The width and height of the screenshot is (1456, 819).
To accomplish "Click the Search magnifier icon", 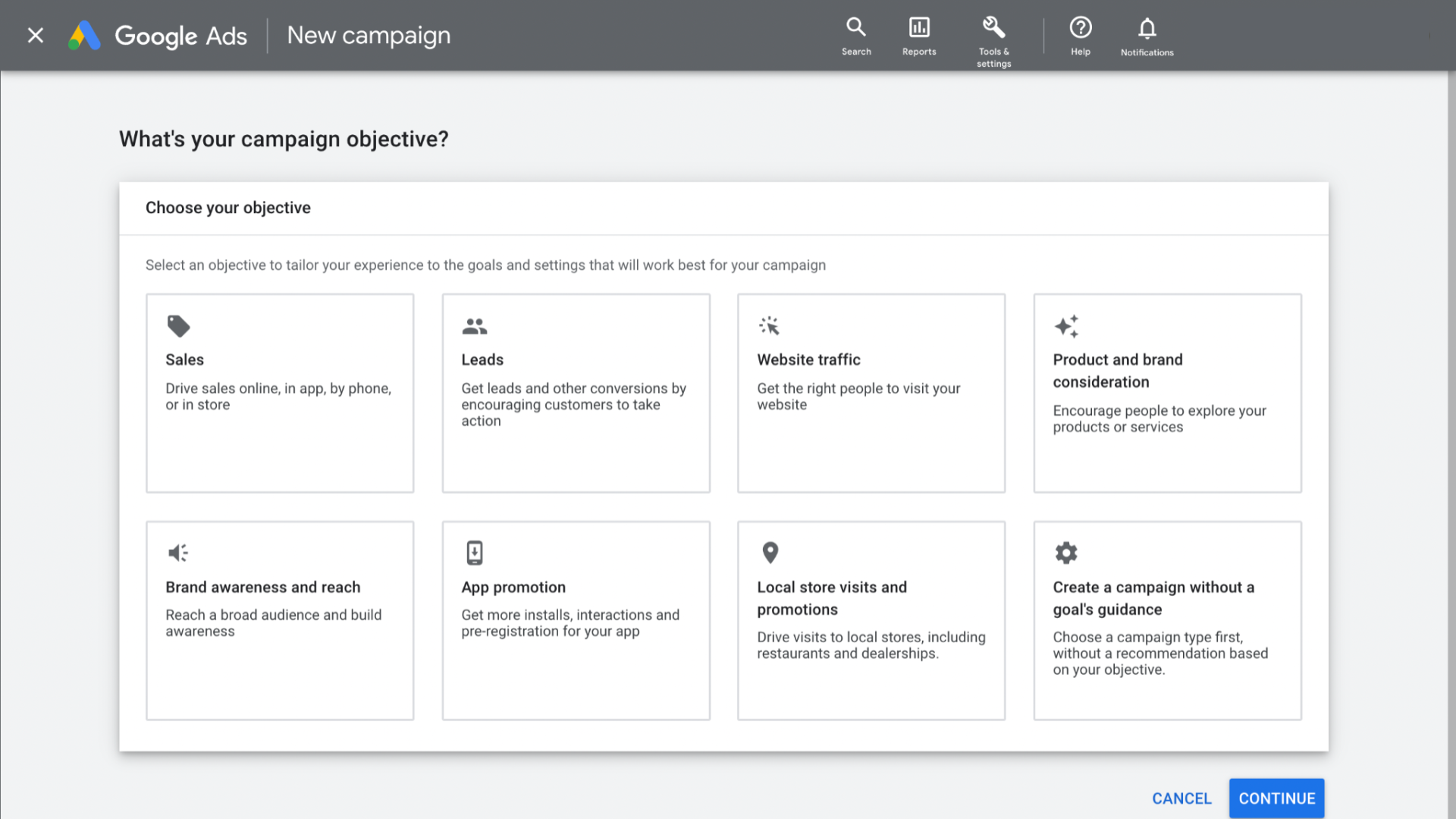I will (856, 27).
